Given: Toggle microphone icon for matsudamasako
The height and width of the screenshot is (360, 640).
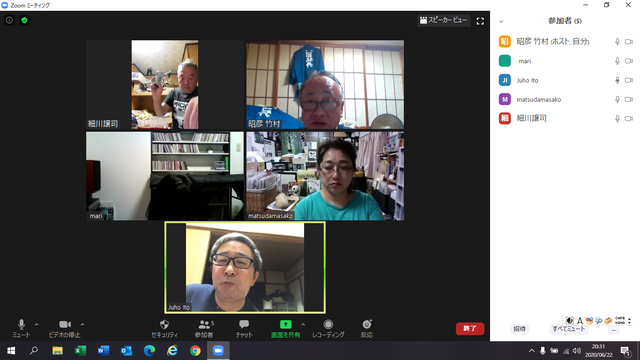Looking at the screenshot, I should coord(617,99).
